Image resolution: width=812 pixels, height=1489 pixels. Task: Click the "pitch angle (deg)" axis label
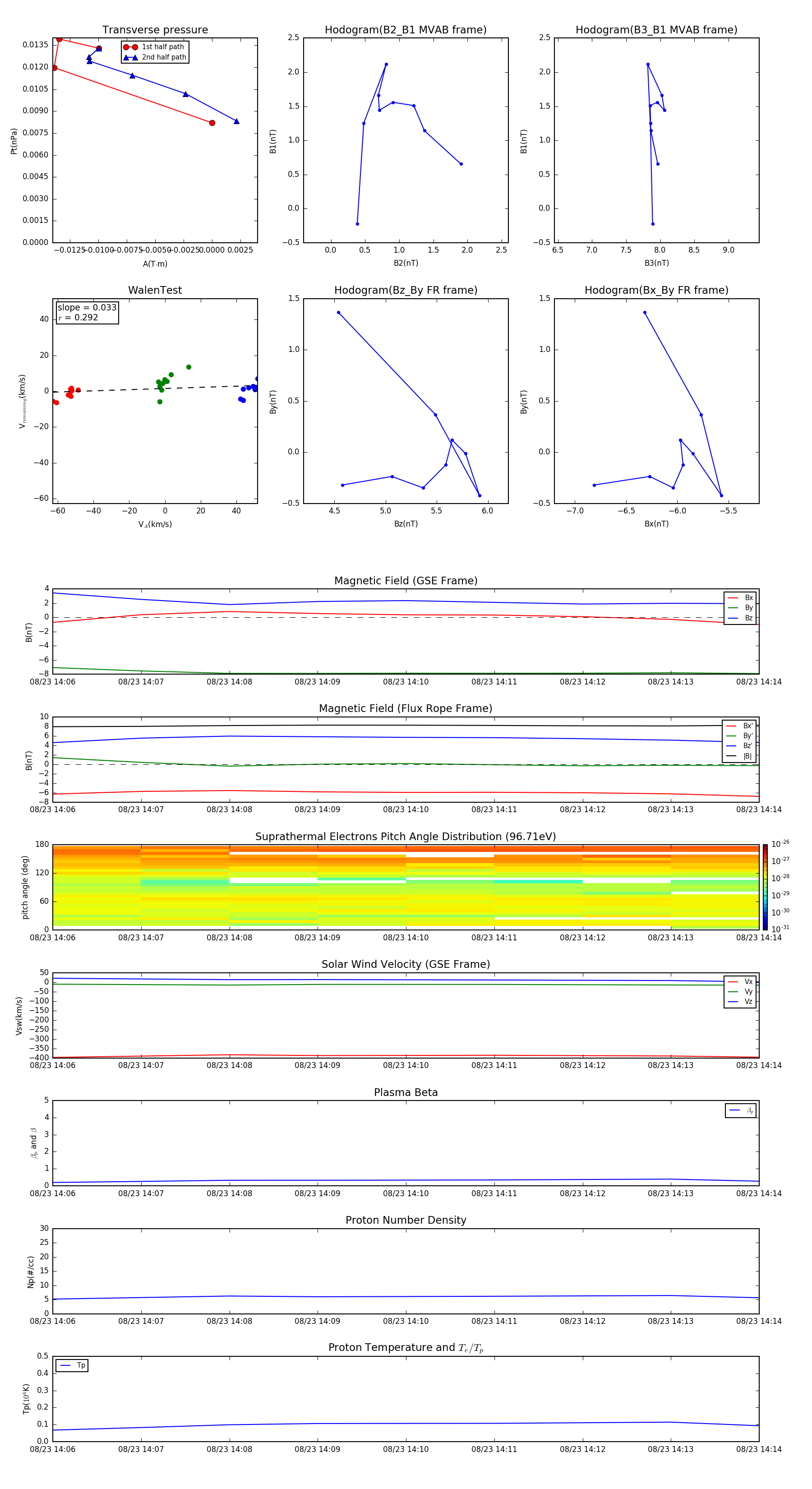(25, 887)
